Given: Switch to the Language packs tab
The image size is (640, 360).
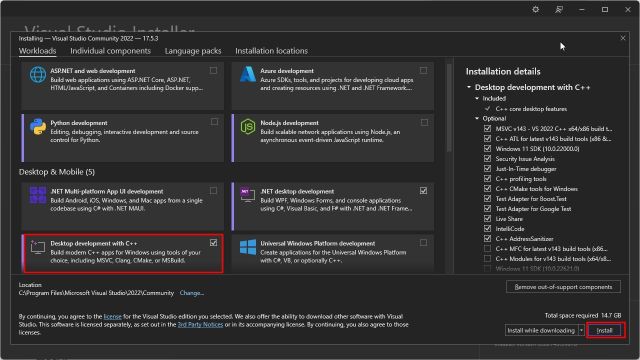Looking at the screenshot, I should pyautogui.click(x=193, y=51).
